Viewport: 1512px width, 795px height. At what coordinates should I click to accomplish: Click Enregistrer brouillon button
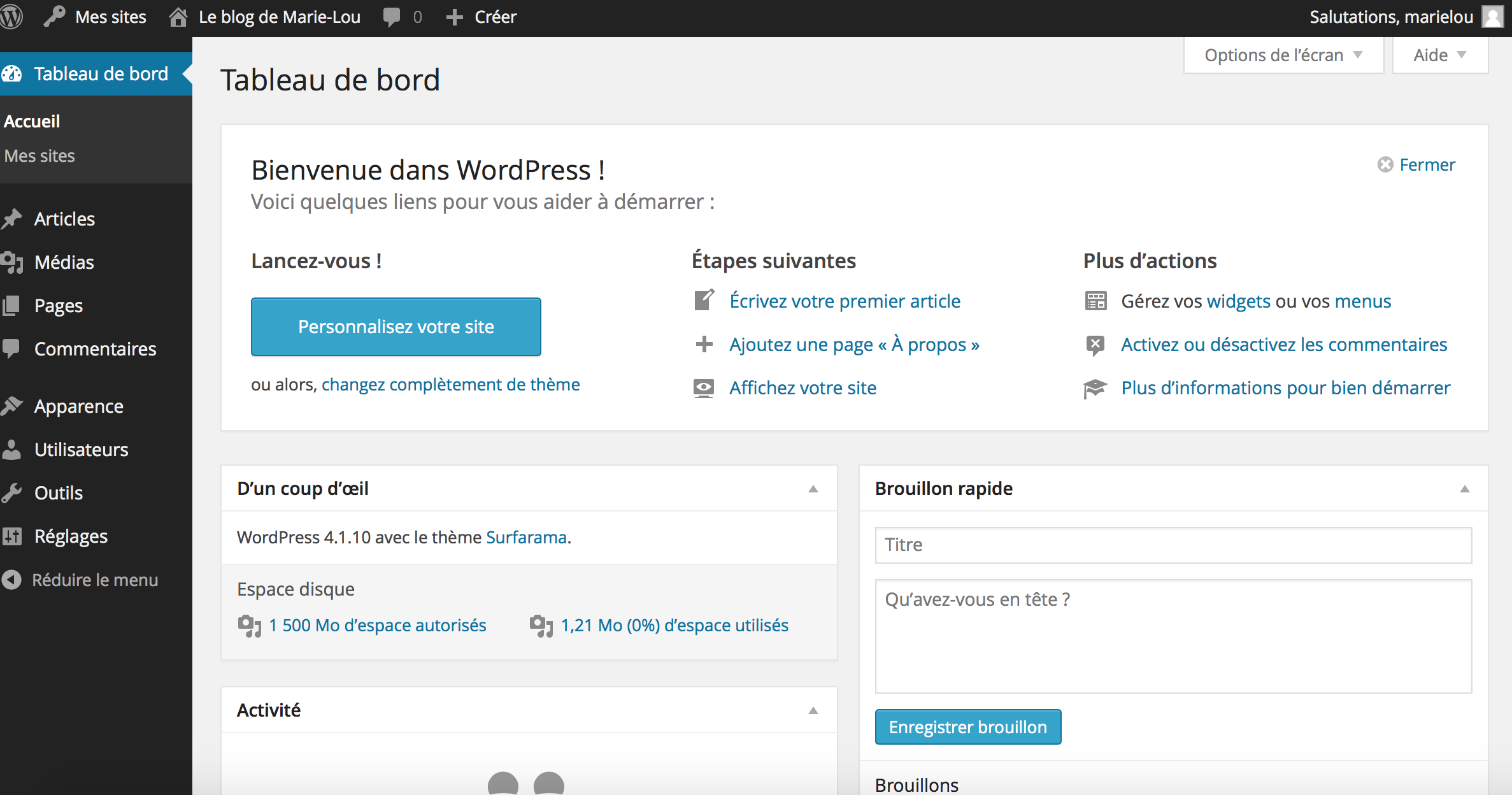point(968,727)
